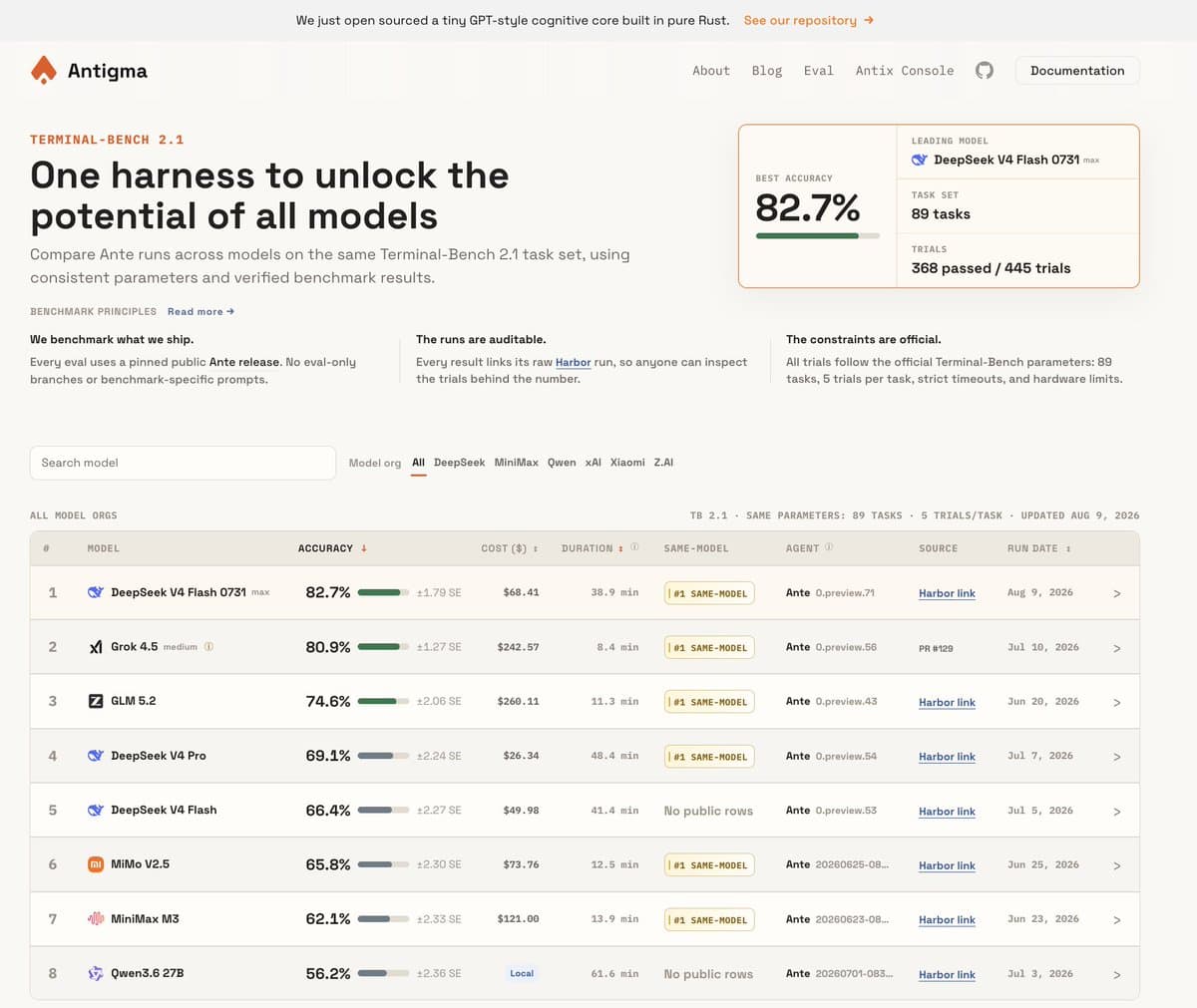Click the Xiaomi icon beside MiMo V2.5

(x=96, y=864)
